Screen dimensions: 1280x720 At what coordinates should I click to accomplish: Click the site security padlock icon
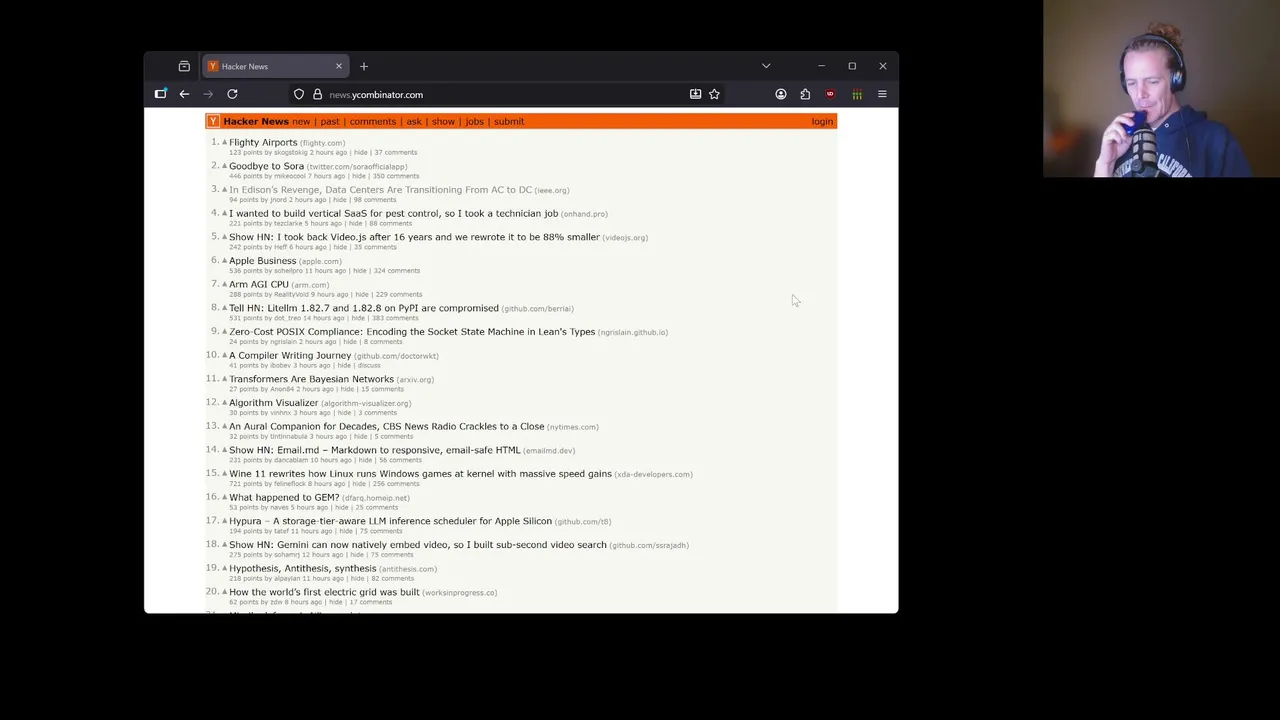click(x=317, y=94)
